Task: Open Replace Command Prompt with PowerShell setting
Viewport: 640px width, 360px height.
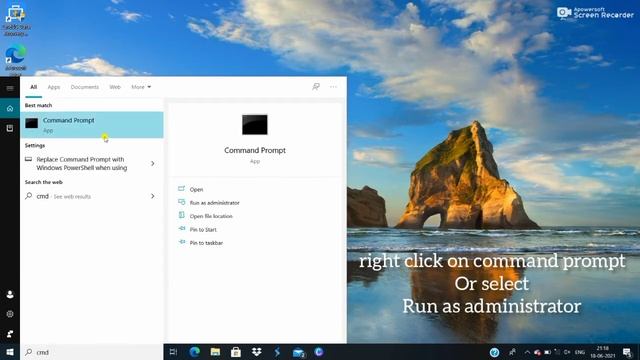Action: (82, 163)
